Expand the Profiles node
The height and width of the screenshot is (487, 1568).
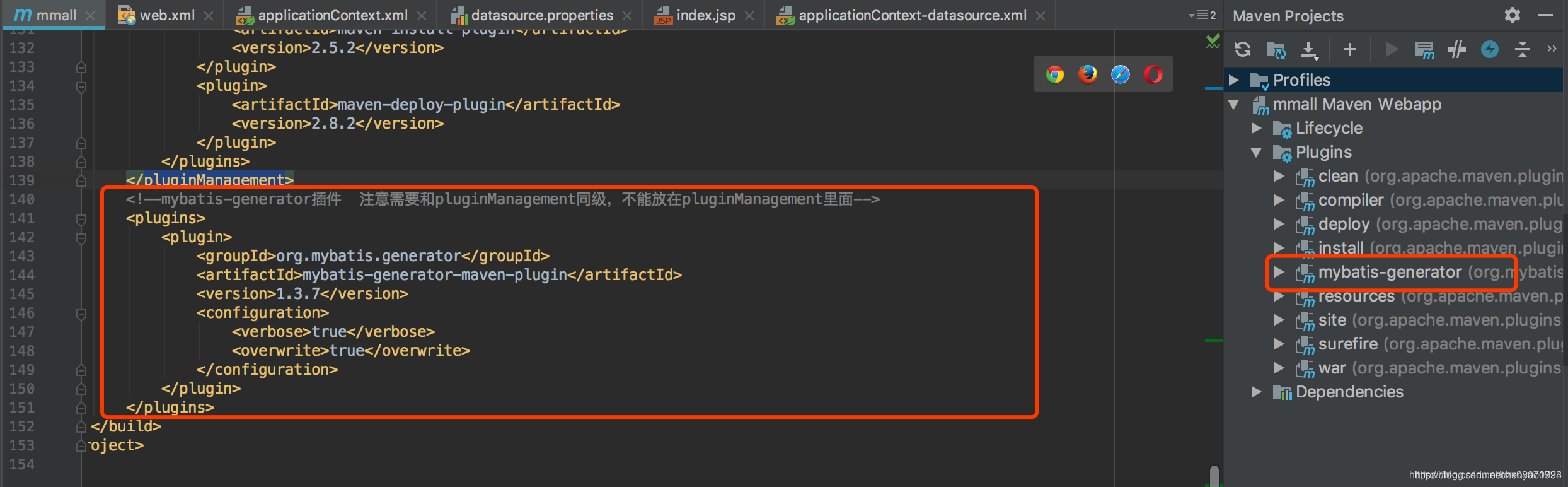1235,80
